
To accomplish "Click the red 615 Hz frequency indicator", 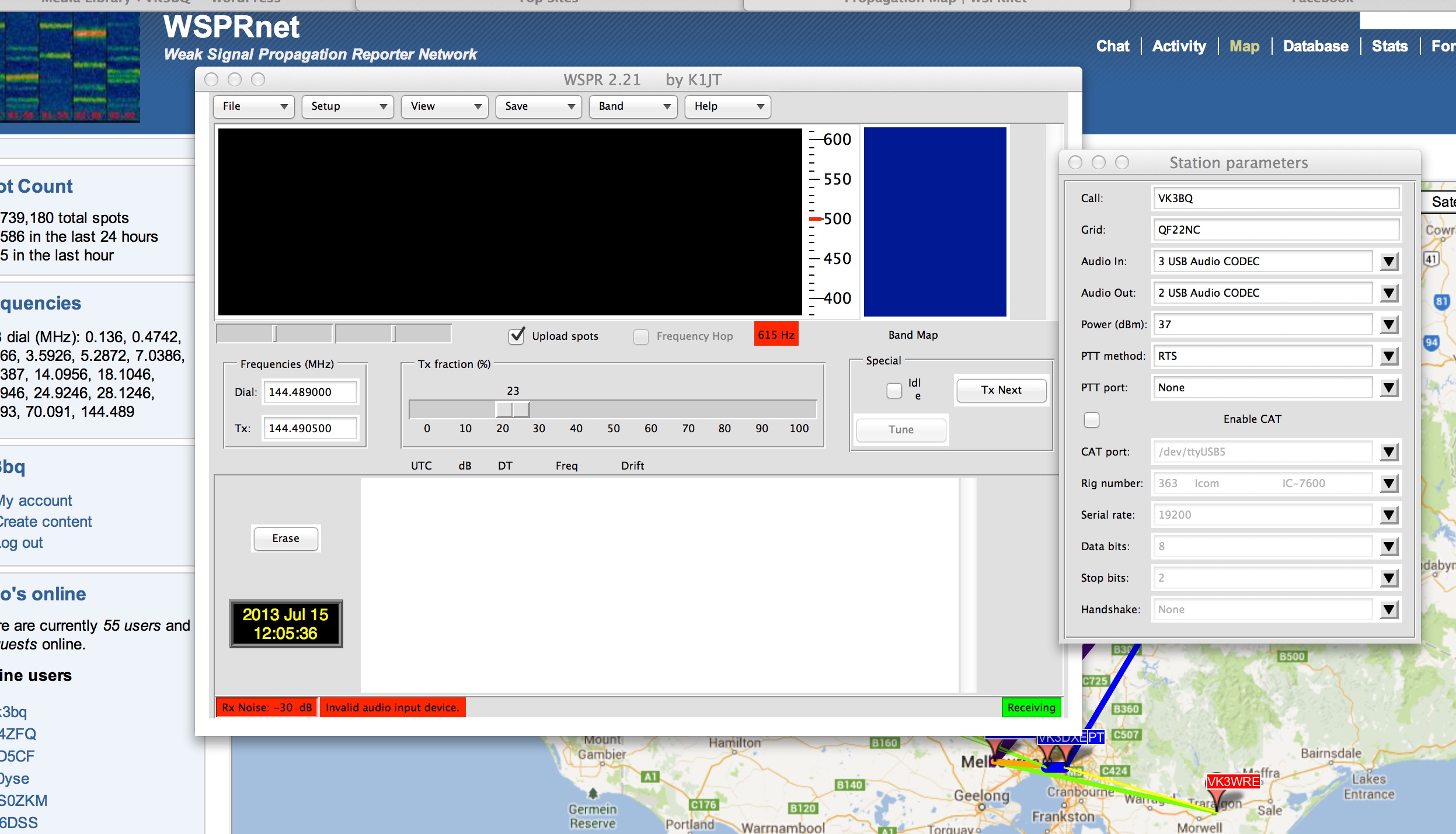I will (775, 334).
